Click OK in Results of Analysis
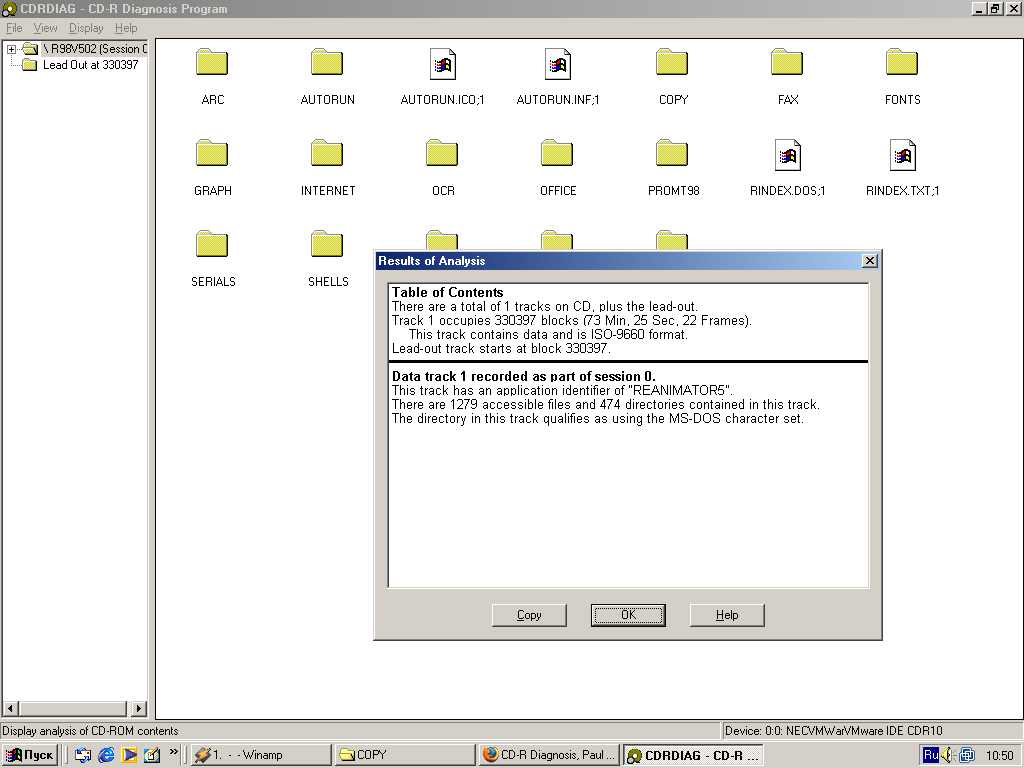1024x768 pixels. click(628, 615)
